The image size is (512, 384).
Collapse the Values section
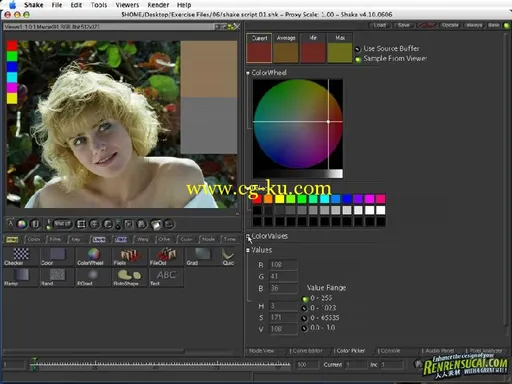(x=248, y=250)
